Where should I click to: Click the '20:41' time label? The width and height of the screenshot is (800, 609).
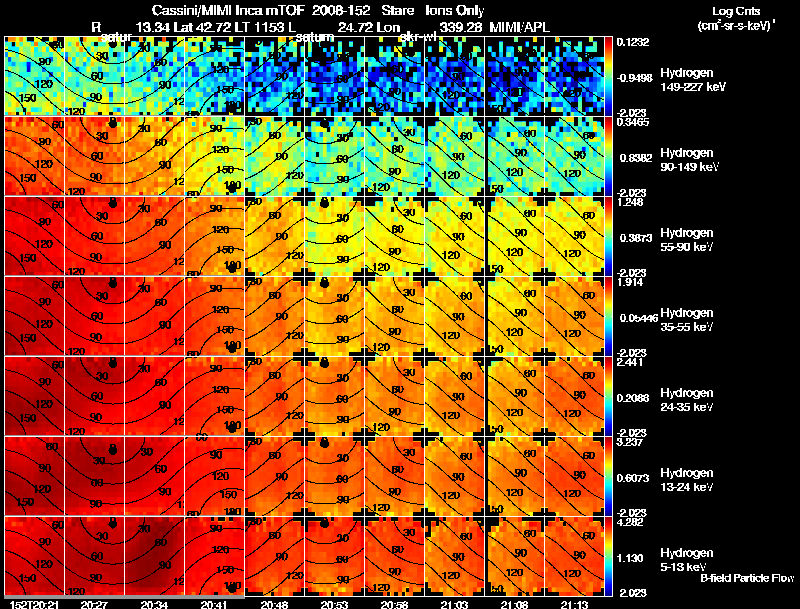(214, 604)
